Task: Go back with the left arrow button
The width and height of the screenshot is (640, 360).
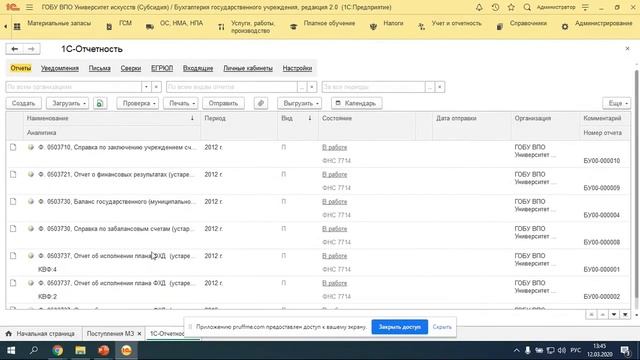Action: tap(15, 49)
